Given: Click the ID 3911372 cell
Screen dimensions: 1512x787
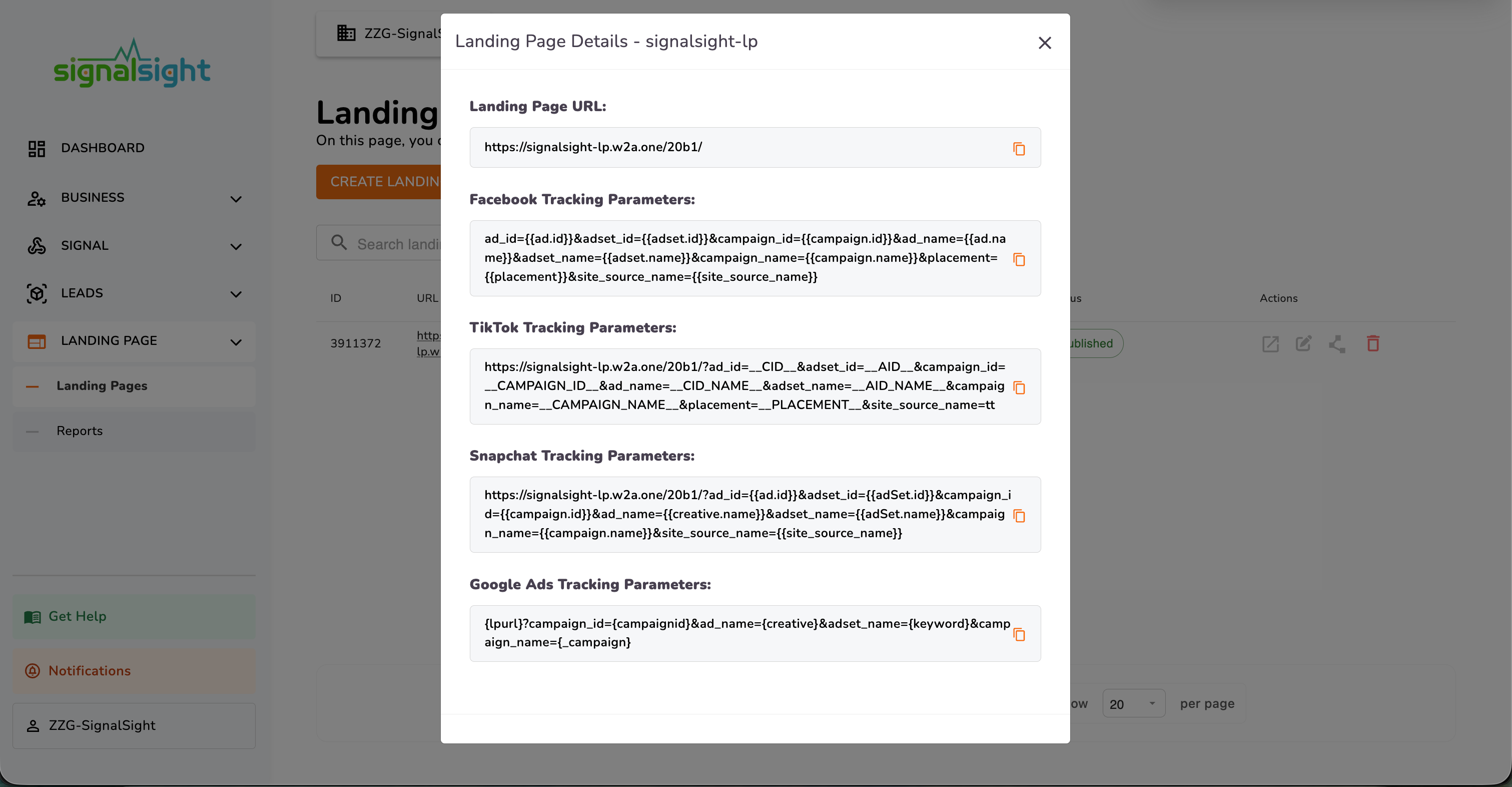Looking at the screenshot, I should [356, 343].
